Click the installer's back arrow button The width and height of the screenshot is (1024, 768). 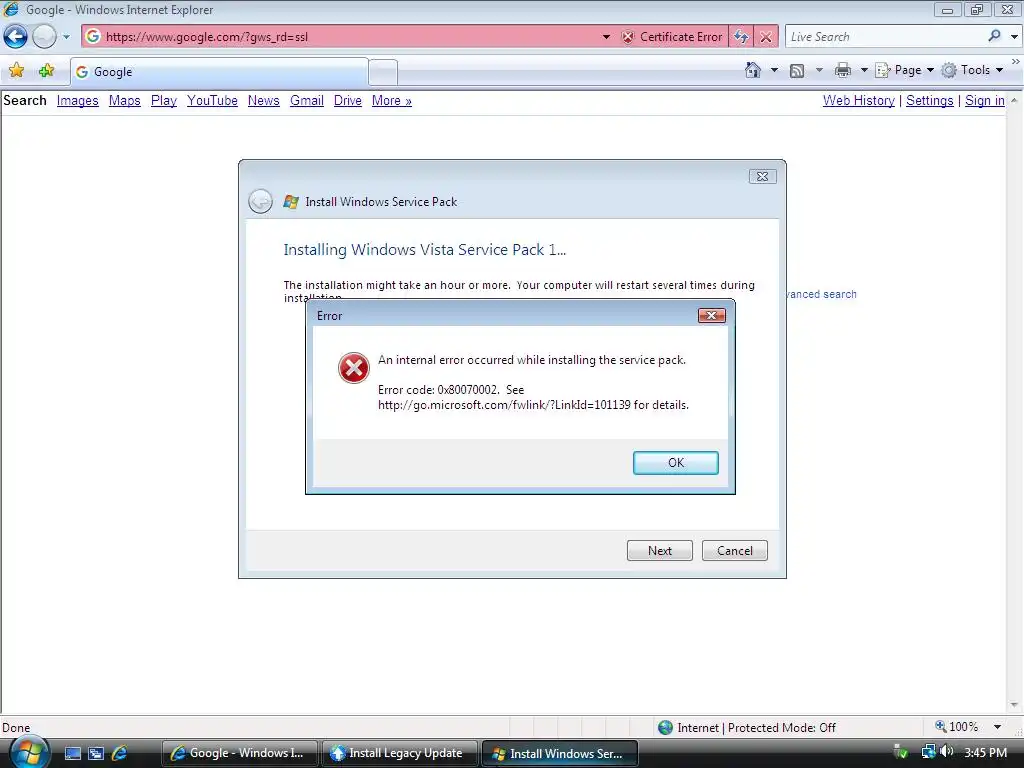[x=261, y=201]
